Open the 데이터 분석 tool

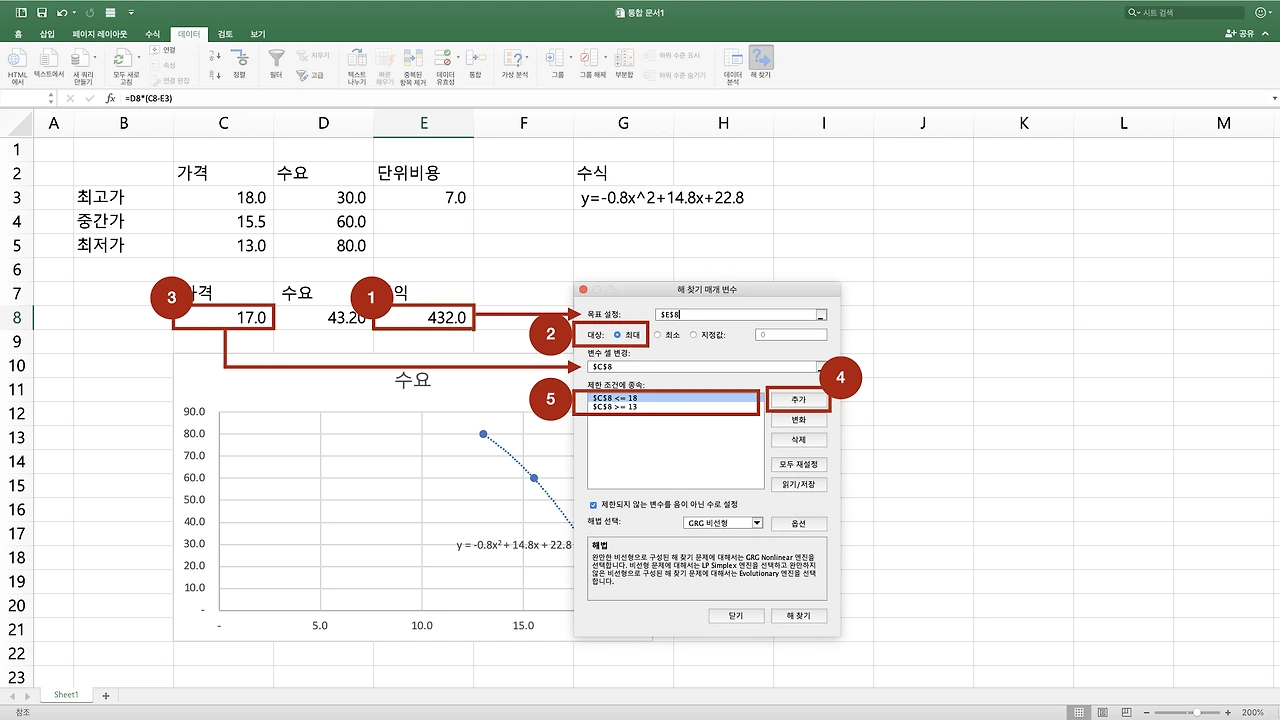[x=733, y=65]
